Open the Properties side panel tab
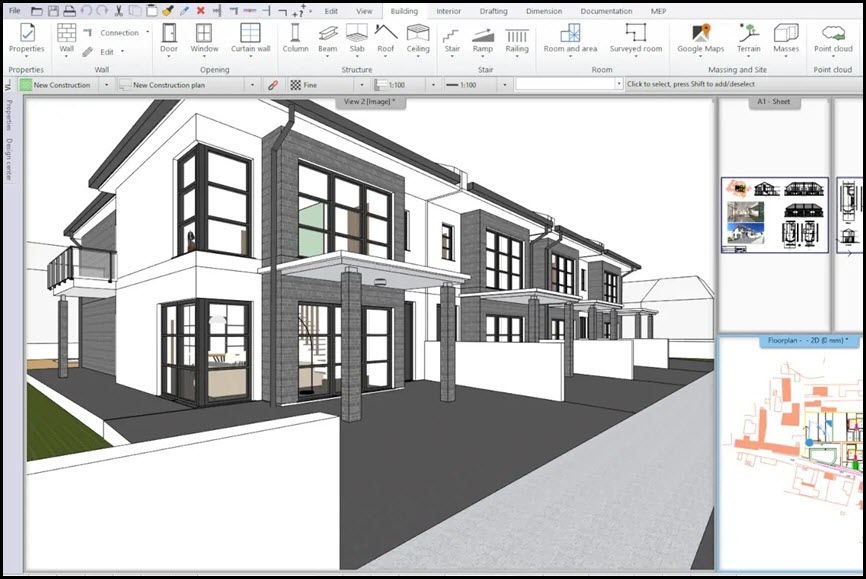The height and width of the screenshot is (579, 866). click(x=9, y=115)
